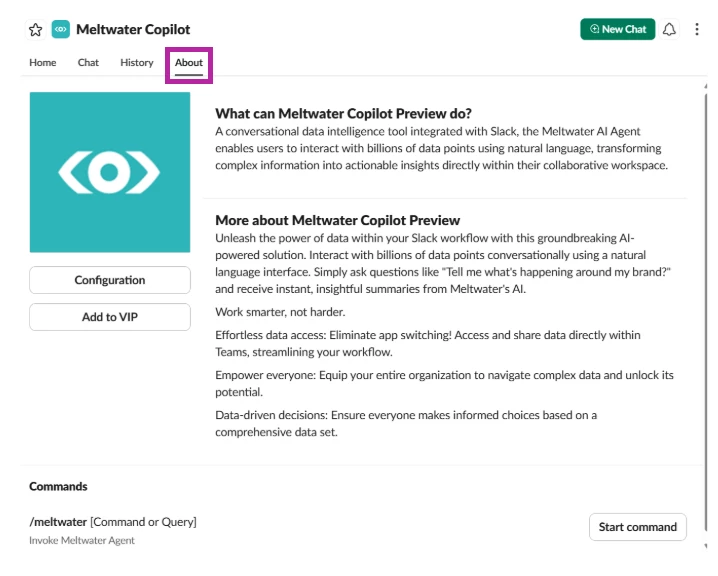Click the large Meltwater eye logo image
This screenshot has width=718, height=576.
[x=110, y=172]
